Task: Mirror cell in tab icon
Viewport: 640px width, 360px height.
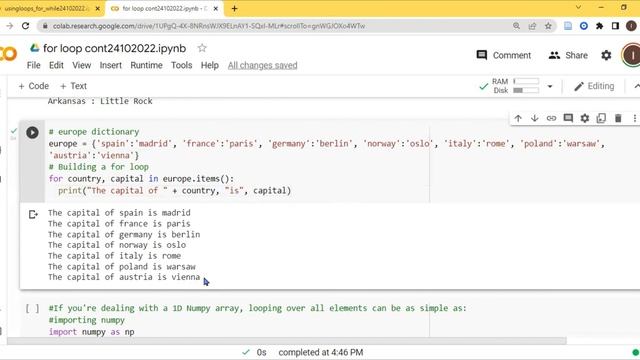Action: click(x=601, y=118)
